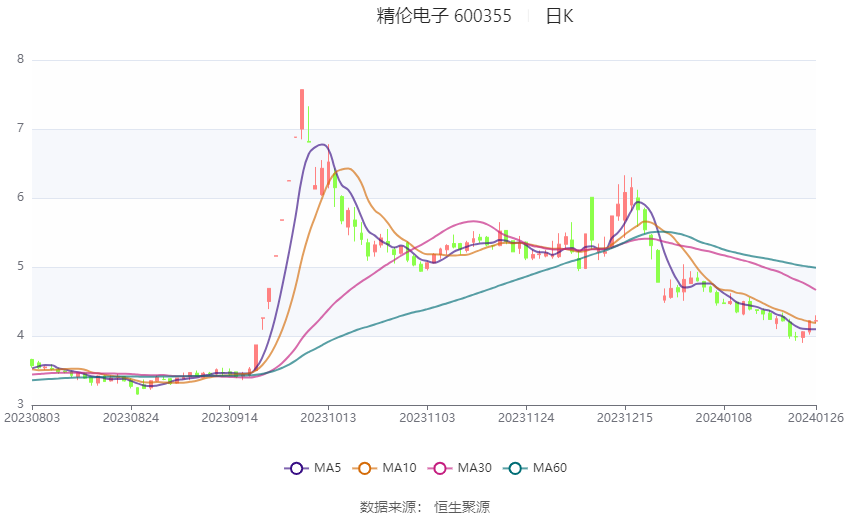Viewport: 850px width, 517px height.
Task: Select x-axis date label 20230914
Action: 230,418
